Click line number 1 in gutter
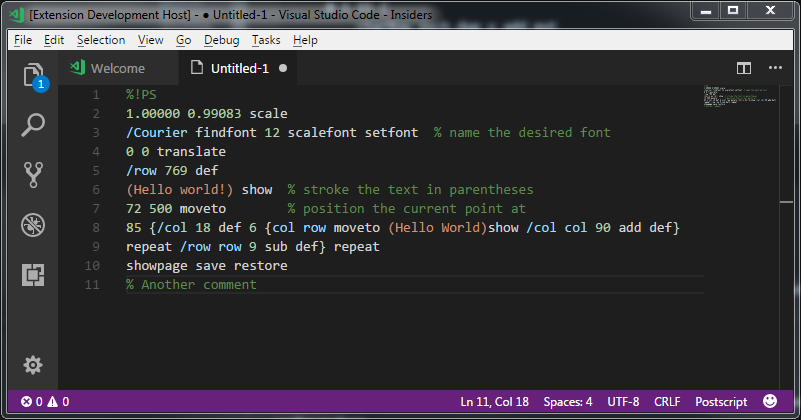 click(x=96, y=95)
